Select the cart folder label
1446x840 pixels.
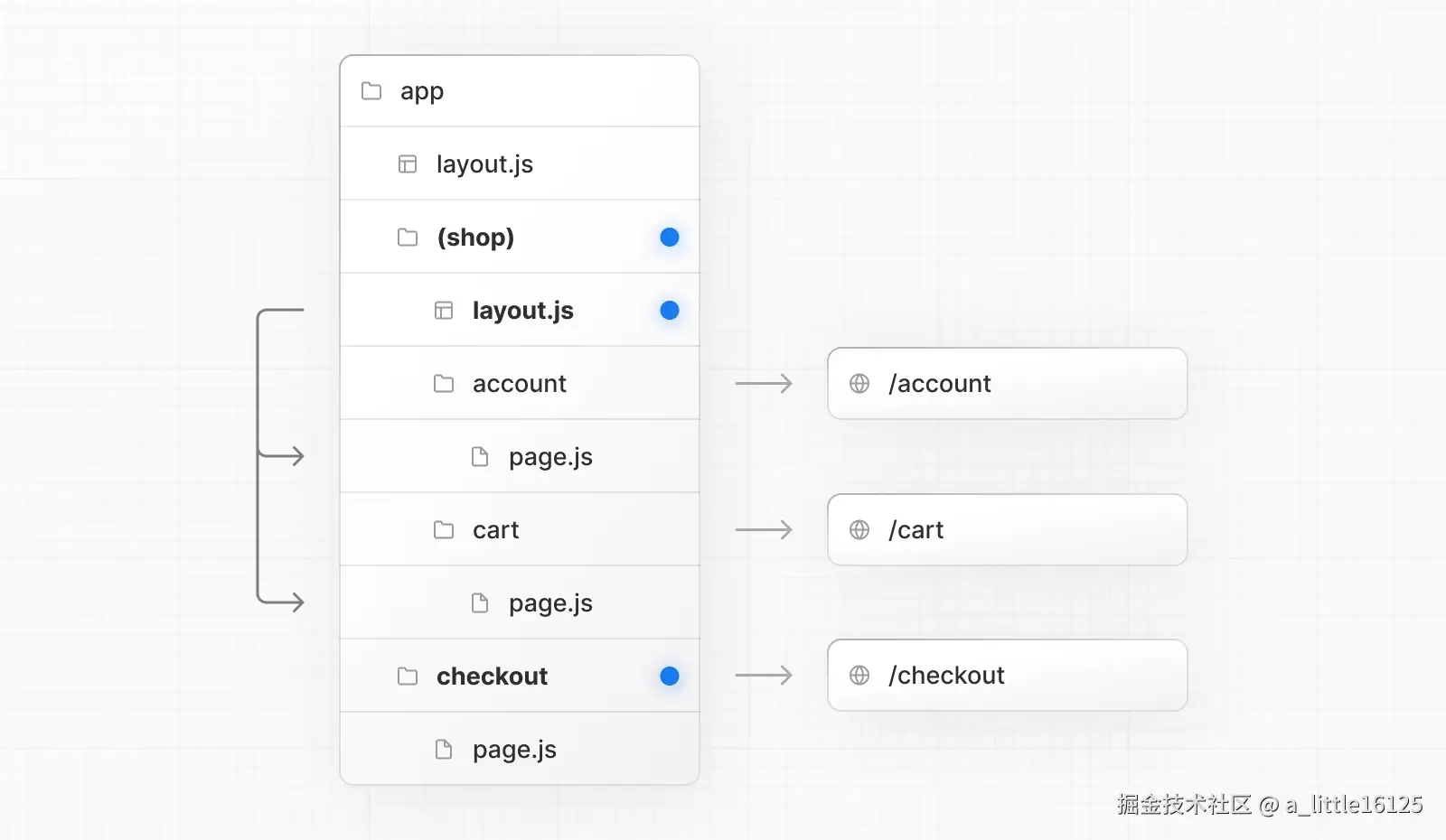tap(495, 530)
